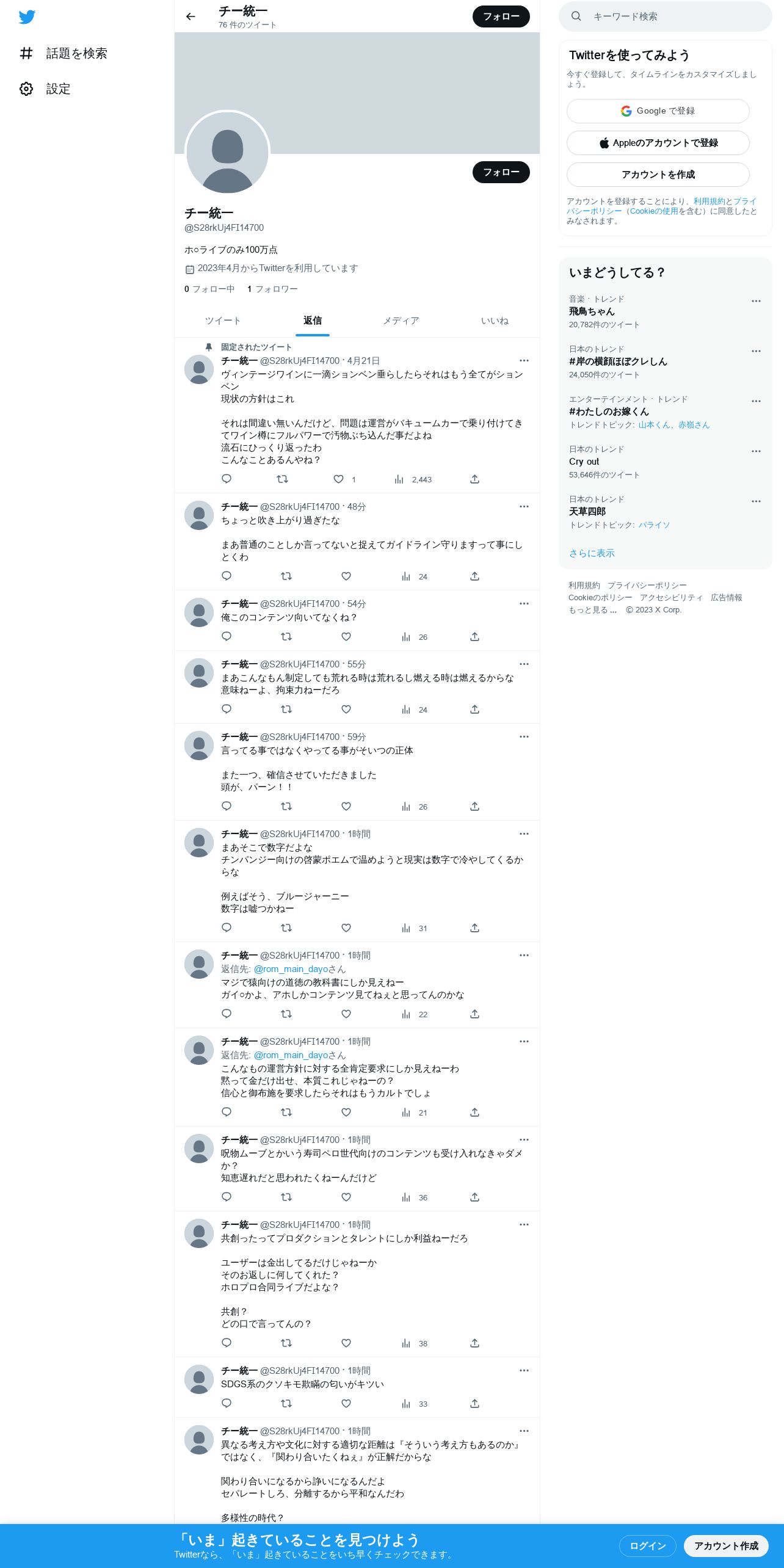Open more options for 飛鳥ちゃん trend
Image resolution: width=784 pixels, height=1568 pixels.
pyautogui.click(x=756, y=301)
